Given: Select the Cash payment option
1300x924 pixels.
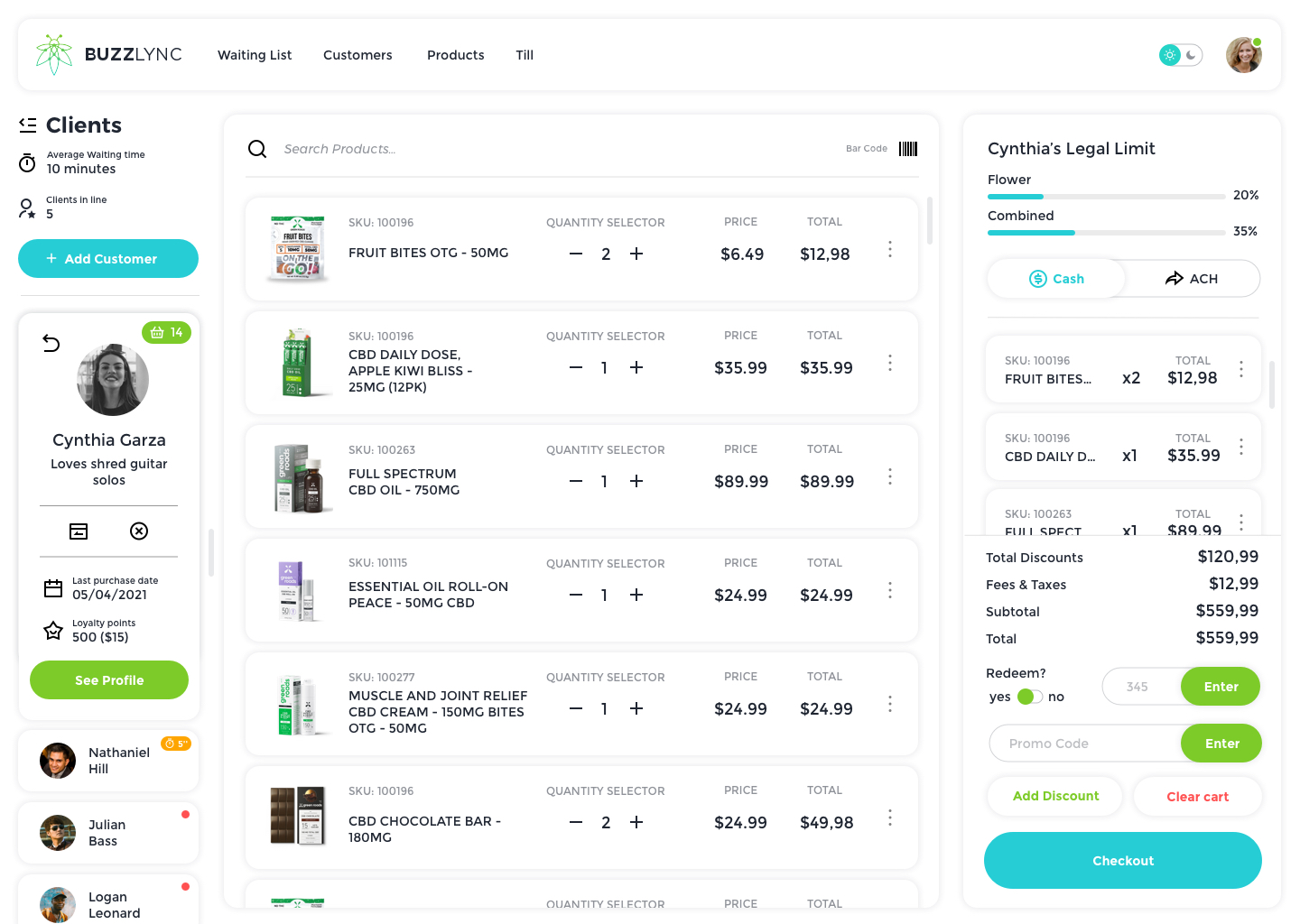Looking at the screenshot, I should [1056, 279].
